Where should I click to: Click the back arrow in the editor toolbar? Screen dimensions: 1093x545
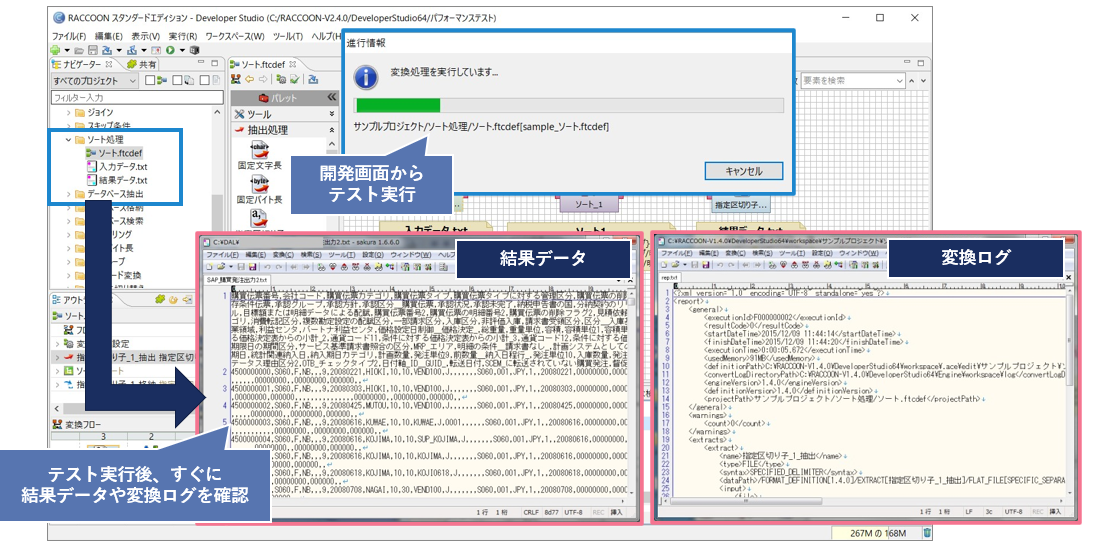[252, 80]
